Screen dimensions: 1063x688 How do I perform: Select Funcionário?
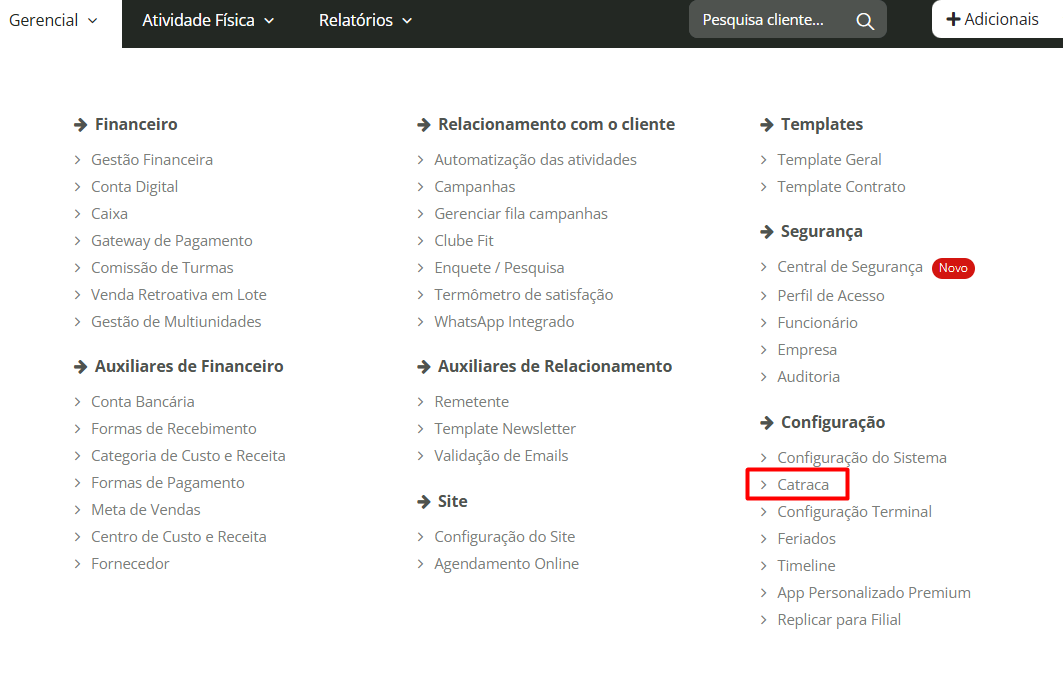point(817,323)
